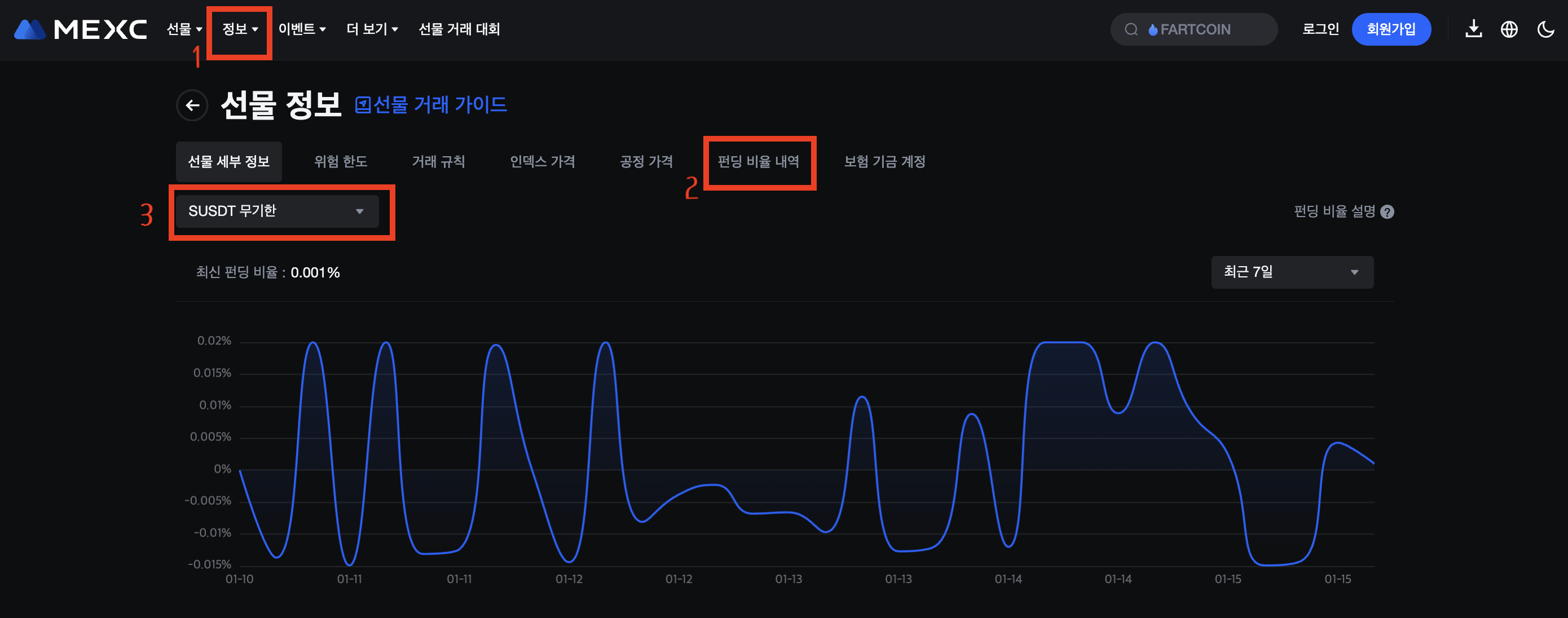The height and width of the screenshot is (618, 1568).
Task: Click the search magnifier icon
Action: [1130, 29]
